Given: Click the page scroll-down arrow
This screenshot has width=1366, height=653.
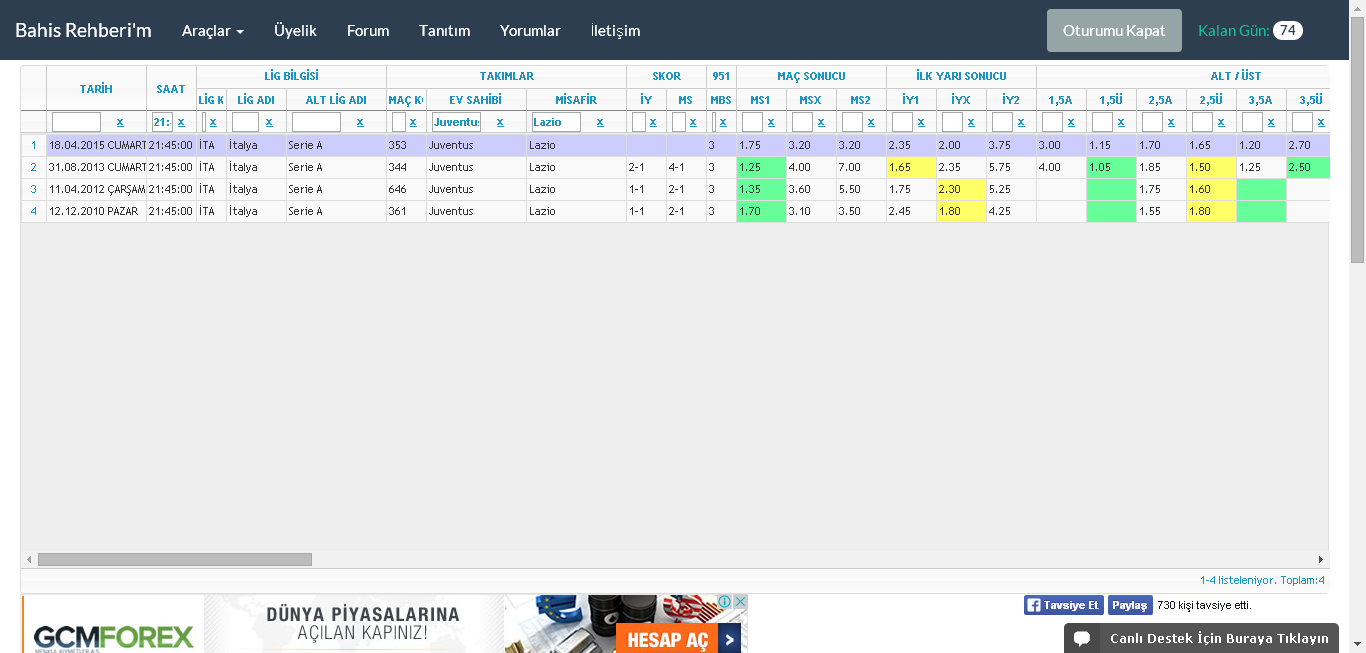Looking at the screenshot, I should (x=1357, y=645).
